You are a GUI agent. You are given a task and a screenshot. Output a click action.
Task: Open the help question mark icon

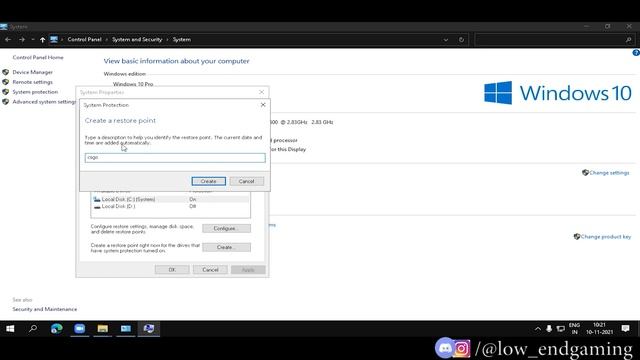(636, 53)
